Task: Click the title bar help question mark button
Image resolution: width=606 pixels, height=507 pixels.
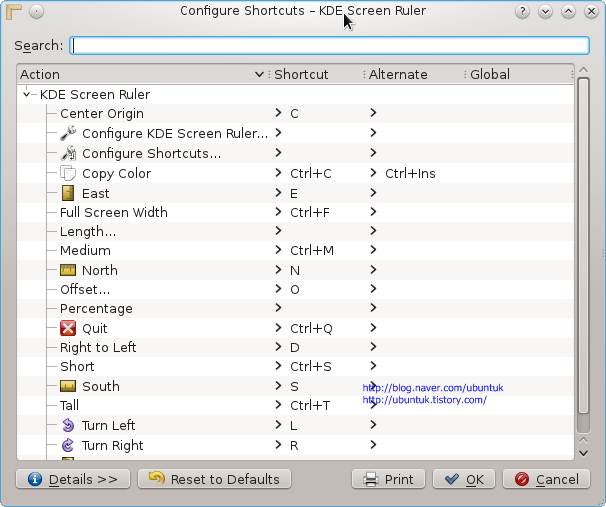Action: click(x=522, y=12)
